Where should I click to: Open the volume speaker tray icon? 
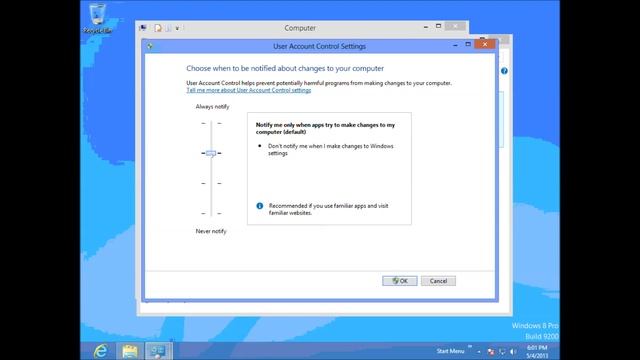tap(513, 351)
